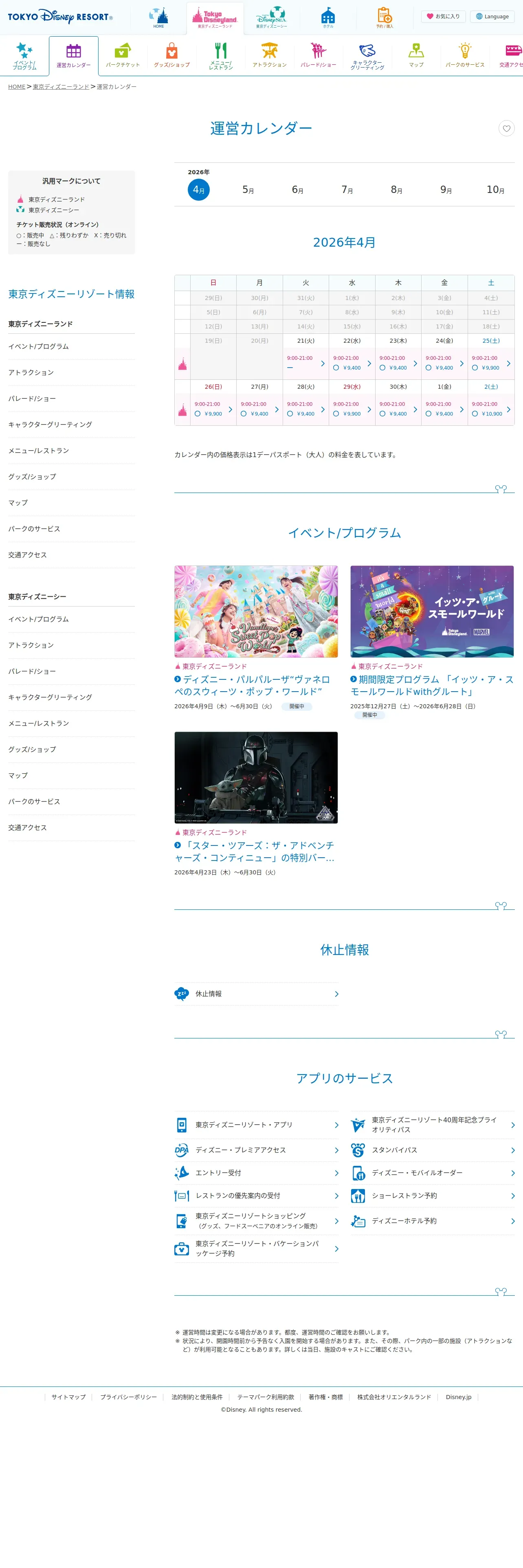This screenshot has width=523, height=1568.
Task: Open the Disney.jp footer link
Action: click(x=459, y=1397)
